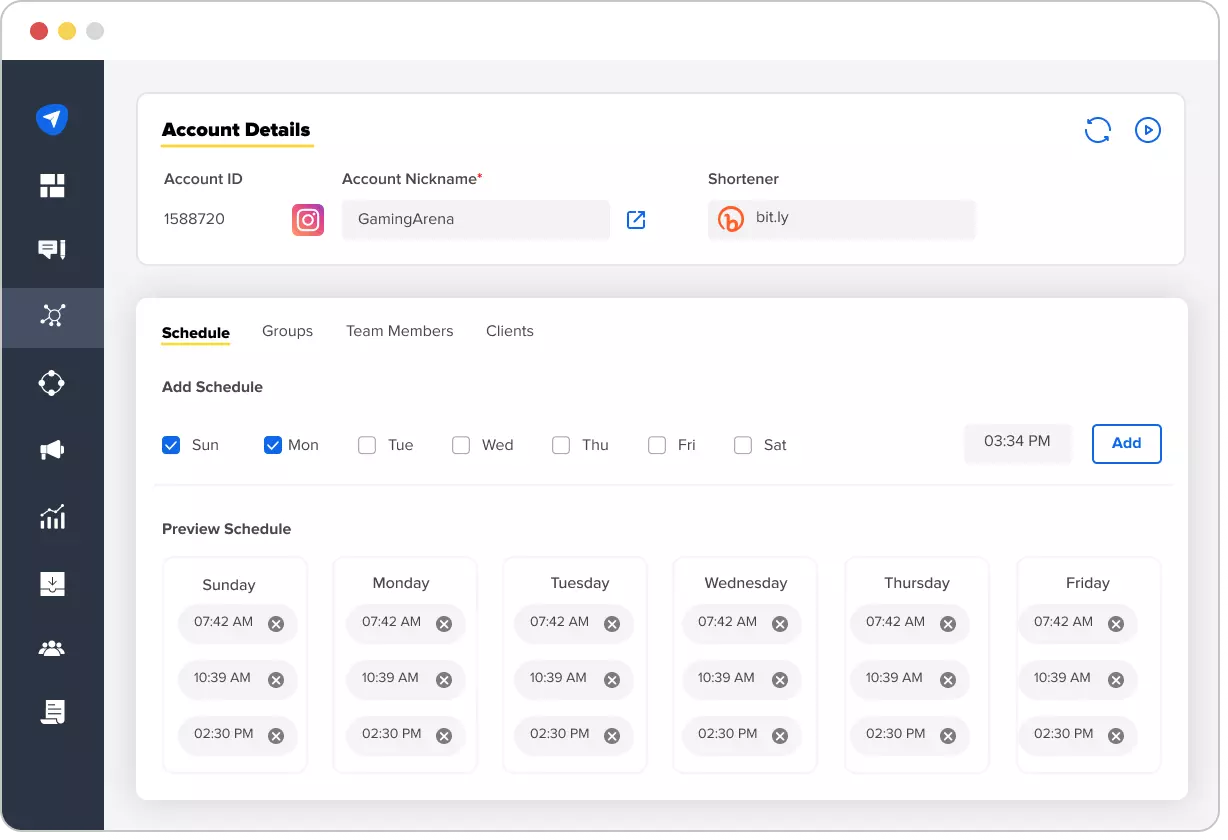Viewport: 1228px width, 840px height.
Task: Check the Thu checkbox
Action: pos(561,445)
